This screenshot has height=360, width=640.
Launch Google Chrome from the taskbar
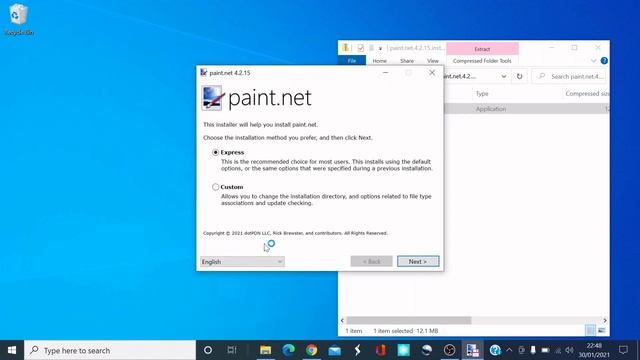[311, 350]
